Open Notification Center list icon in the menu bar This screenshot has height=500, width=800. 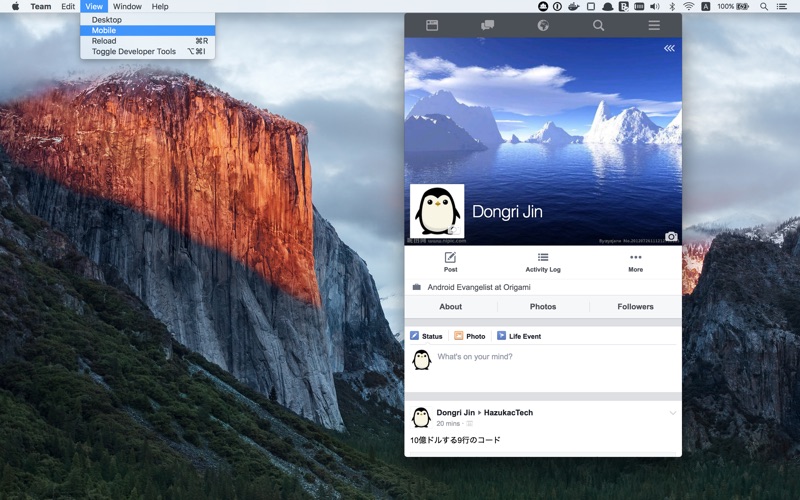(x=781, y=6)
